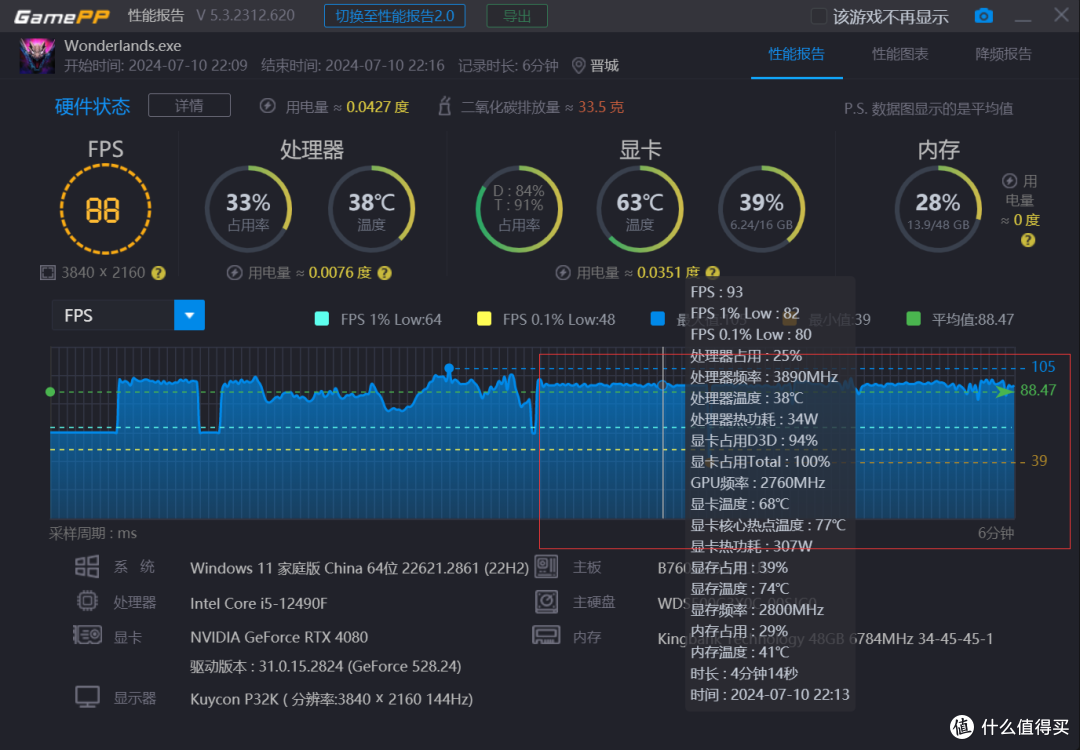This screenshot has width=1080, height=750.
Task: Click help icon next to 3840 x 2160
Action: pyautogui.click(x=158, y=273)
